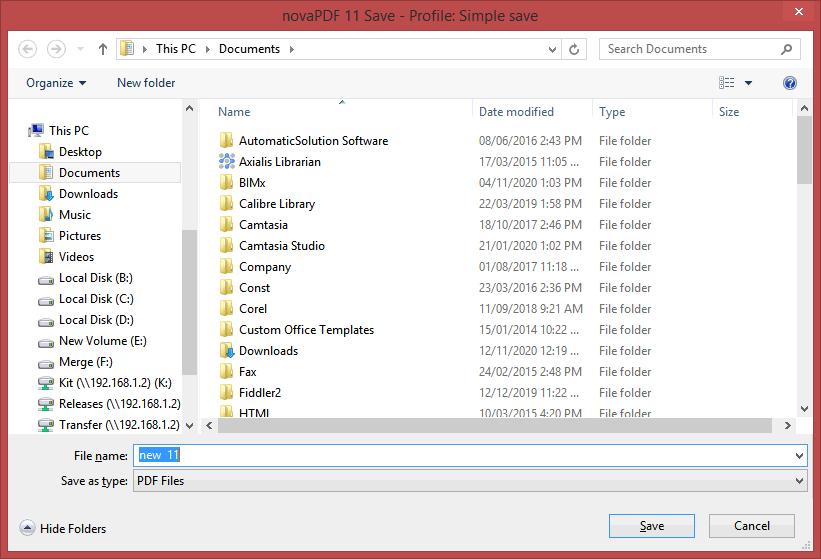
Task: Select Merge (F:) drive
Action: [85, 362]
